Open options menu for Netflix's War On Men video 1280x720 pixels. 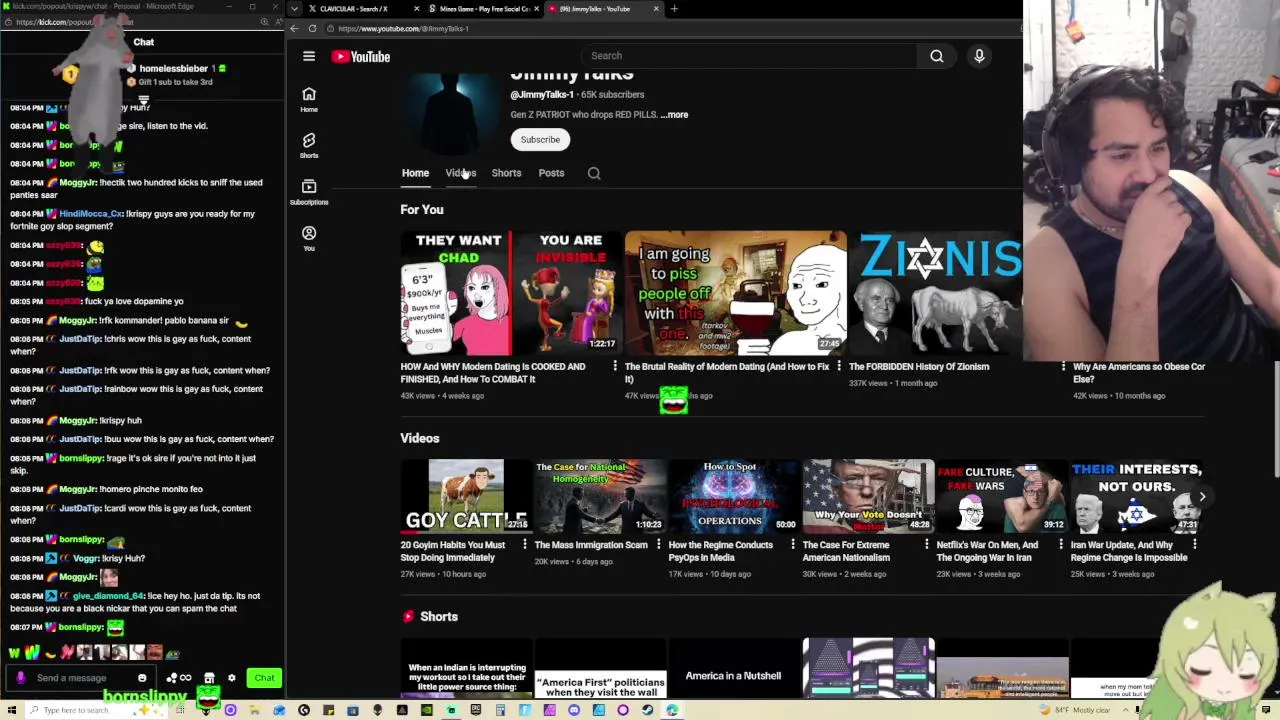[x=1061, y=545]
